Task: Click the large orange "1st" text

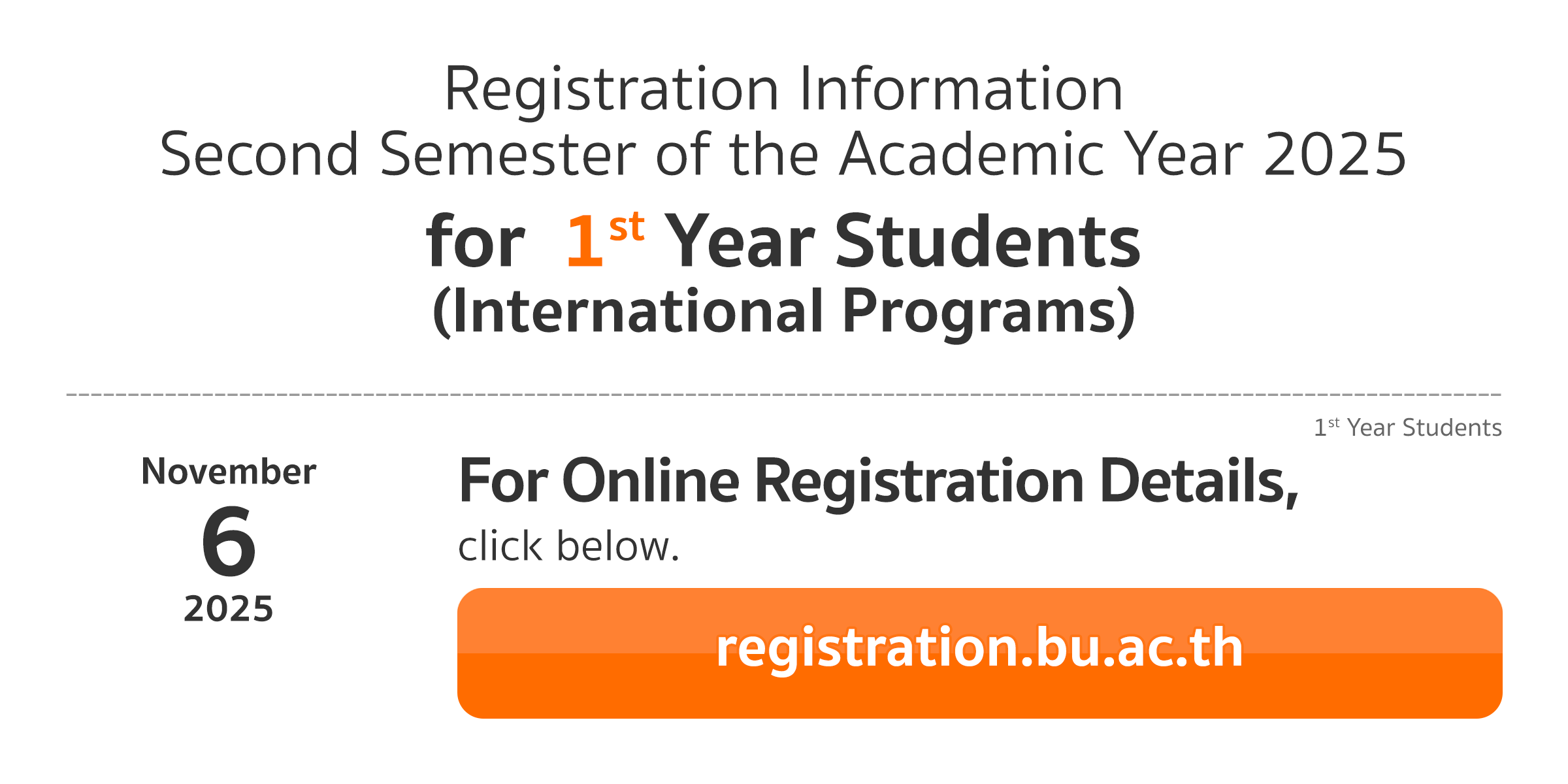Action: (604, 240)
